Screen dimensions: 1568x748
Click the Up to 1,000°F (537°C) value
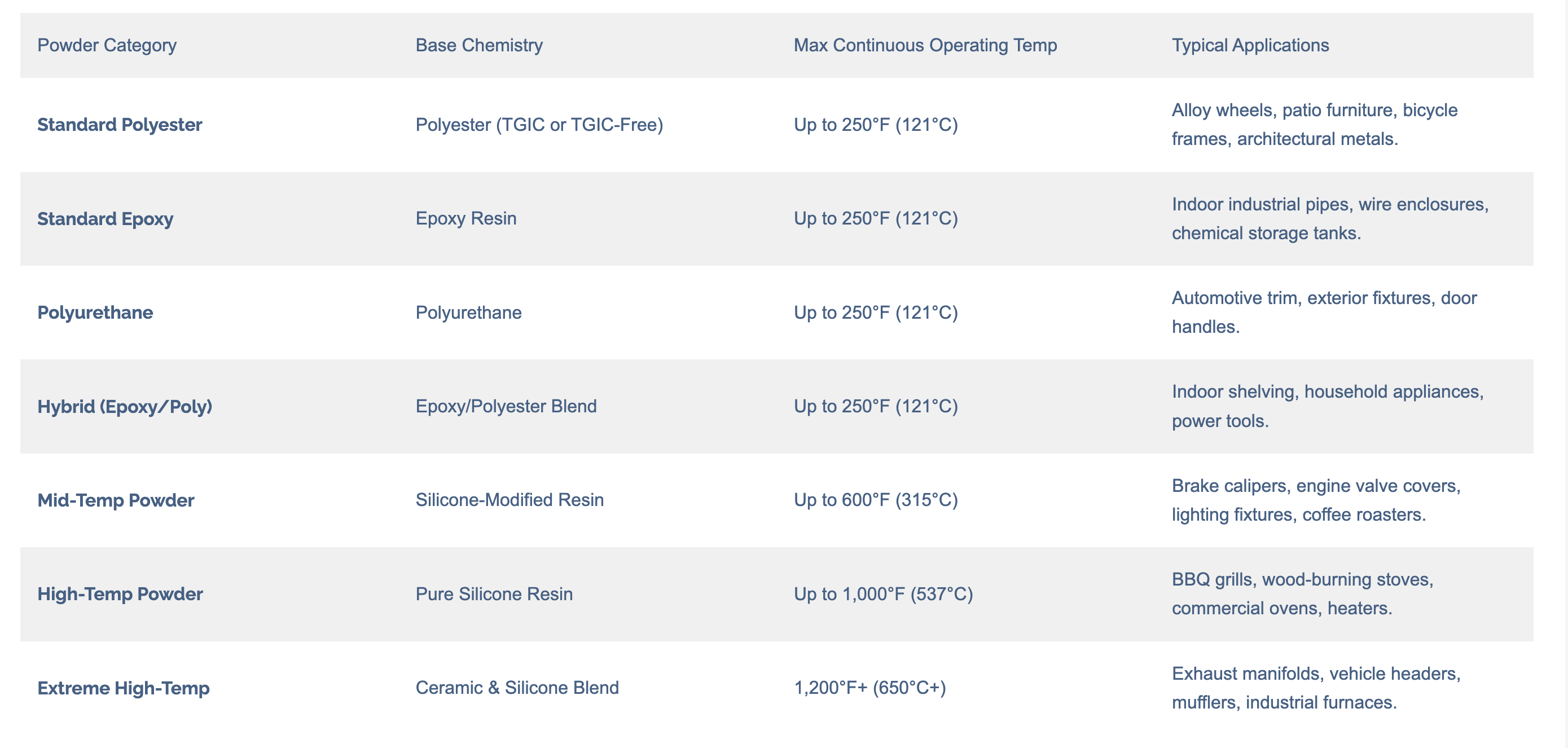pyautogui.click(x=883, y=593)
